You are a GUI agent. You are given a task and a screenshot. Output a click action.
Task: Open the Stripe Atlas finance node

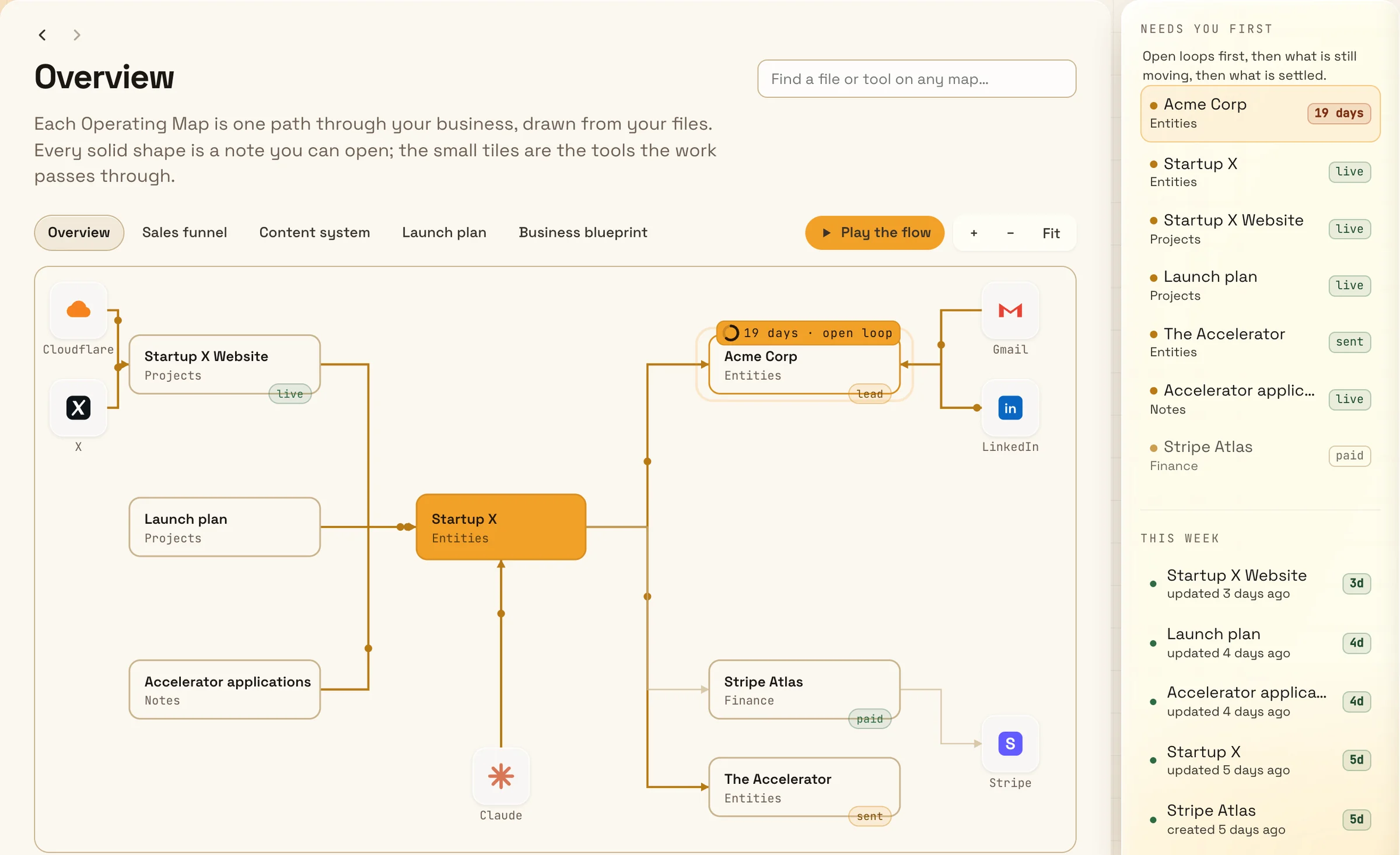(x=804, y=689)
